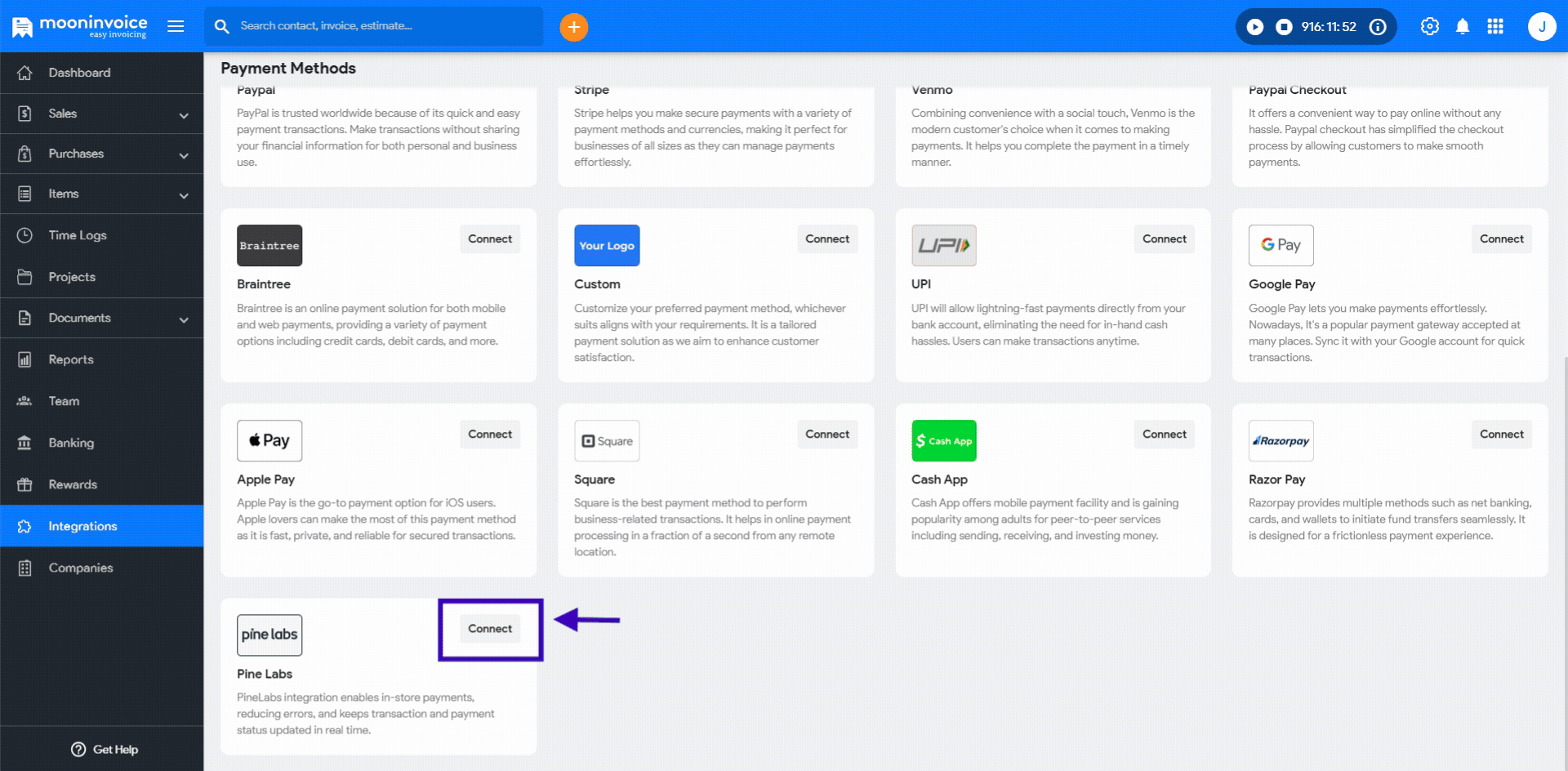
Task: Click the Payment Methods heading
Action: coord(288,68)
